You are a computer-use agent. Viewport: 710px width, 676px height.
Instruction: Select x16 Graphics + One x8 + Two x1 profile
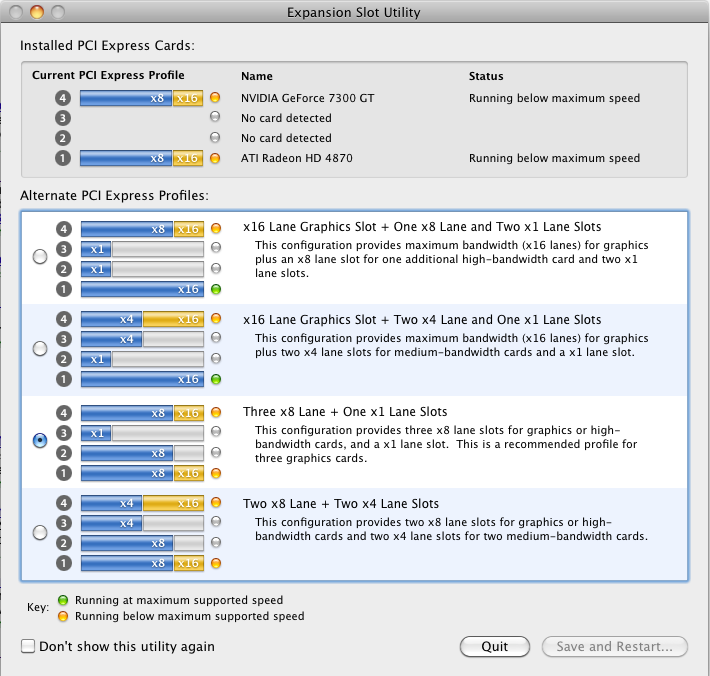click(x=40, y=257)
